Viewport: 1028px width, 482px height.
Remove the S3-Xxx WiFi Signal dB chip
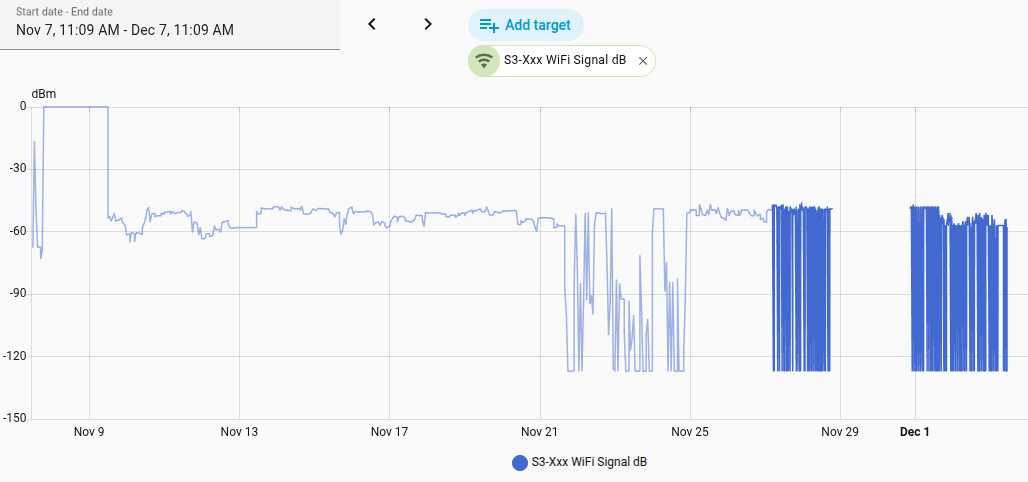click(x=643, y=61)
